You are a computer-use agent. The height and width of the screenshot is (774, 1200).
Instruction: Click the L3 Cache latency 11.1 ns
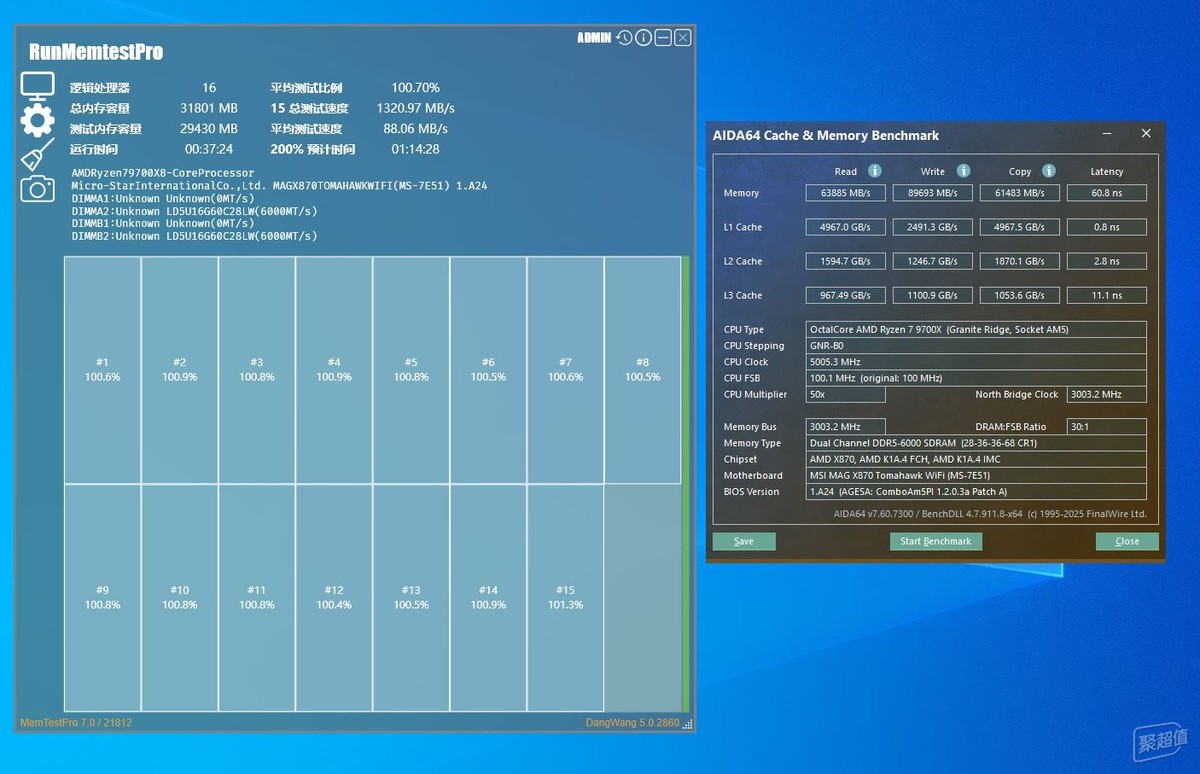click(x=1107, y=295)
